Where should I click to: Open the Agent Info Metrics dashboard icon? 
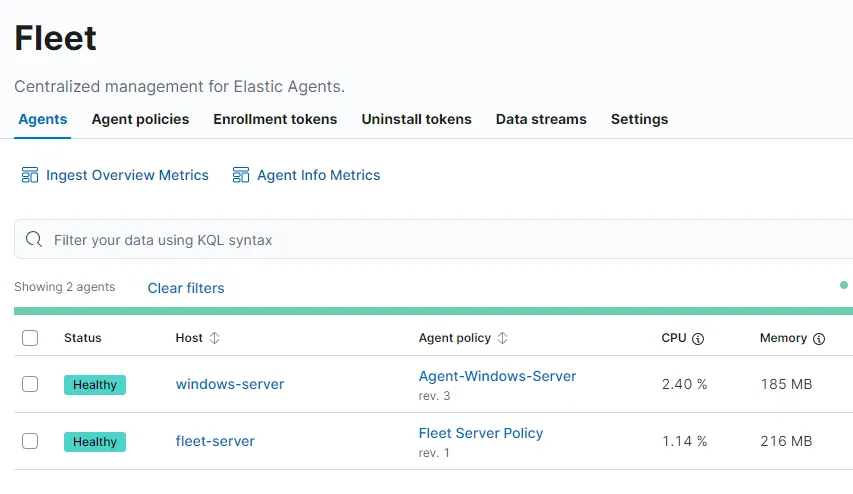point(241,175)
